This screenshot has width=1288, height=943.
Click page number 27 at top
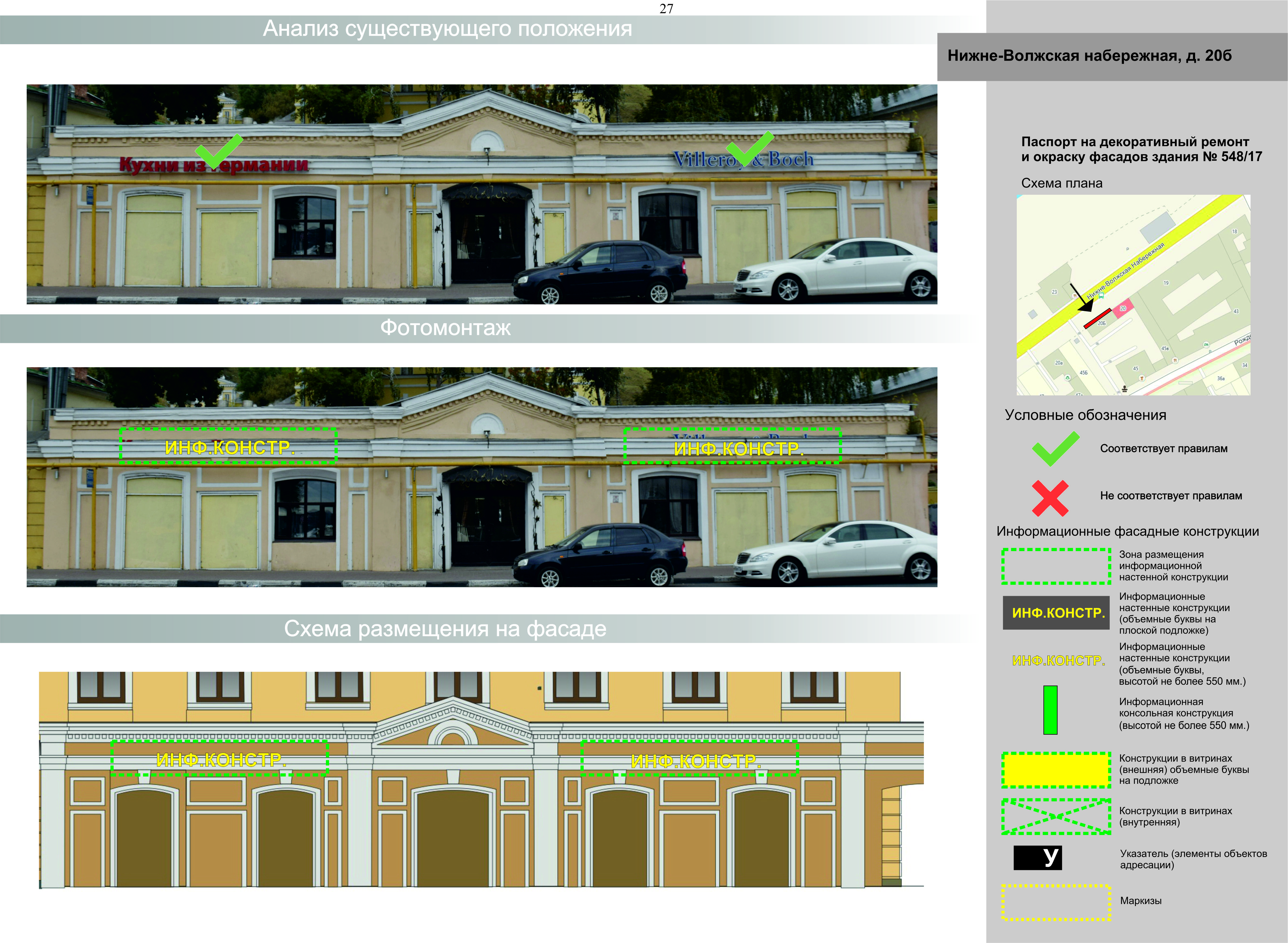[666, 9]
